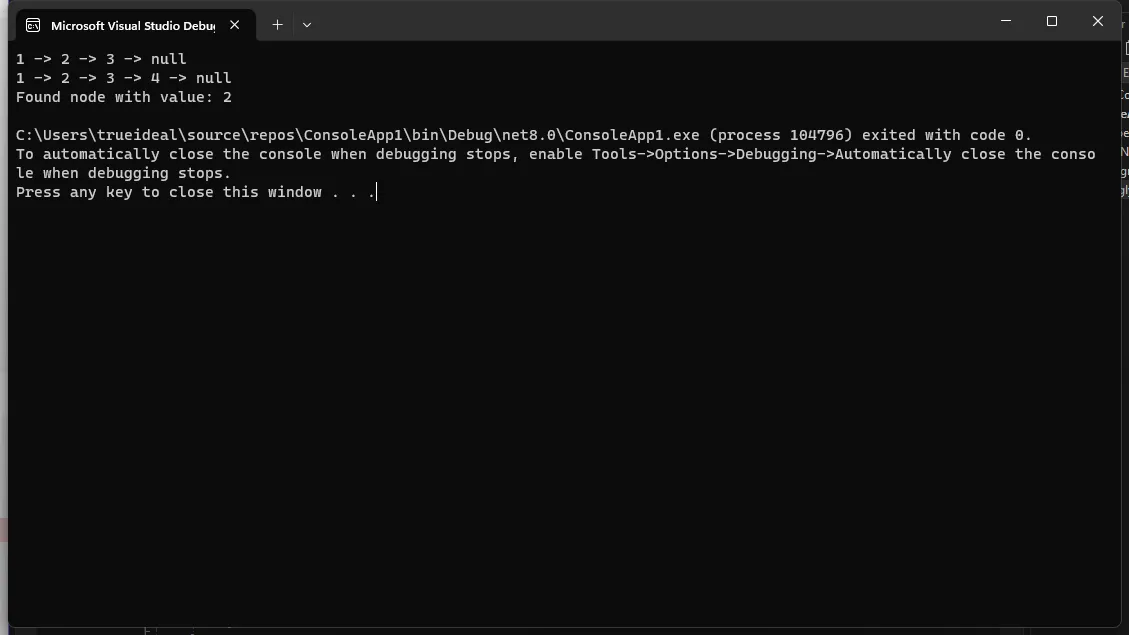Close the Microsoft Visual Studio Debug tab
Viewport: 1129px width, 635px height.
(235, 25)
